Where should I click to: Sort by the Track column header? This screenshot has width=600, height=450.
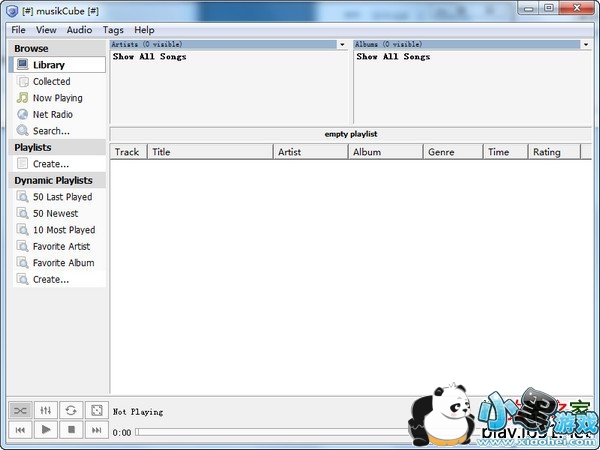(x=129, y=152)
